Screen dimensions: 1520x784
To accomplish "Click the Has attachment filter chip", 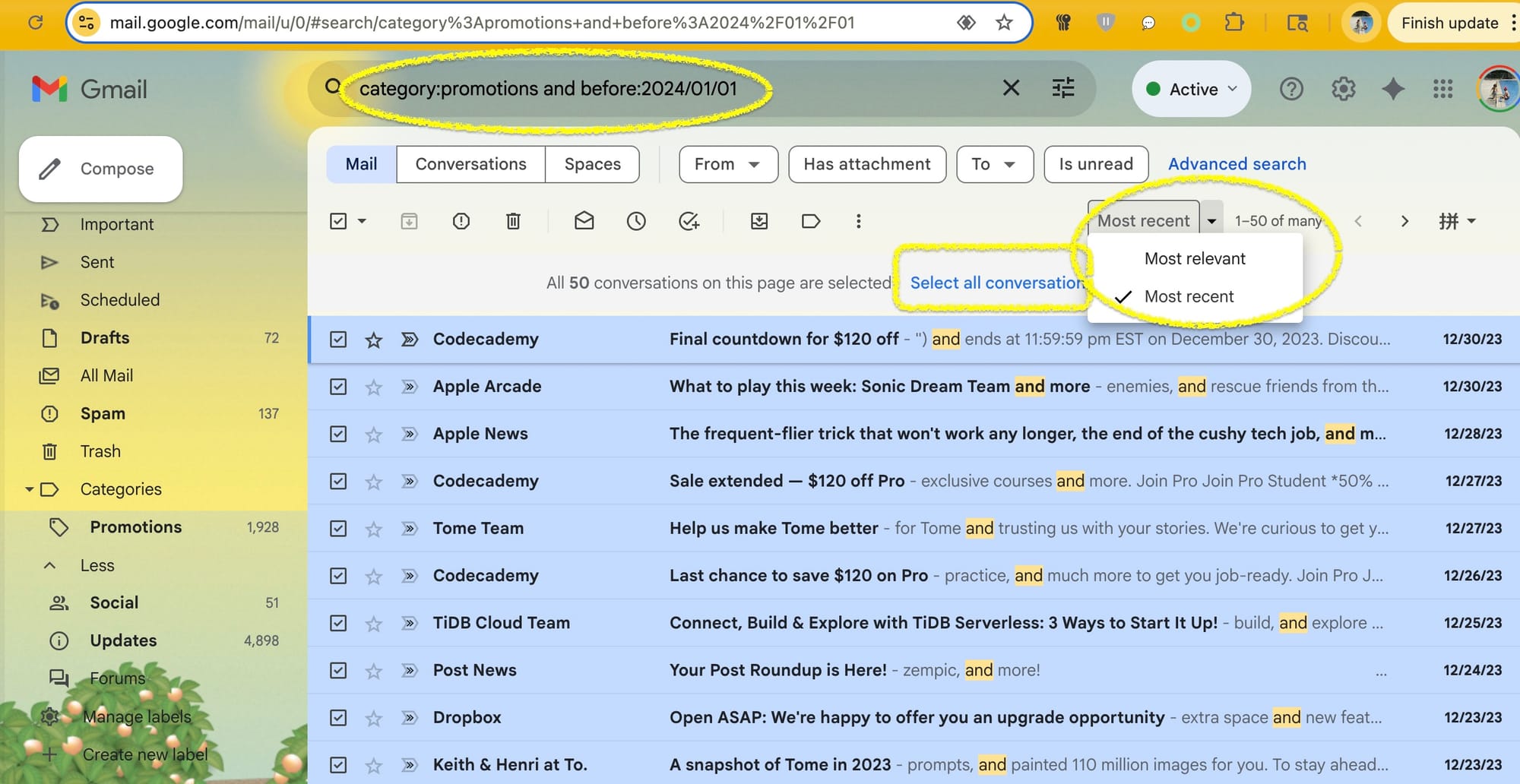I will click(867, 164).
